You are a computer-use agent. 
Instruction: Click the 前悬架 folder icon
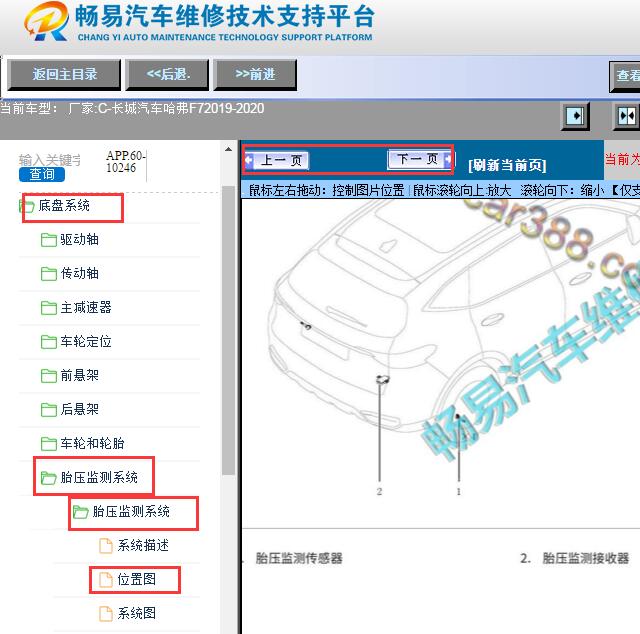(x=49, y=376)
